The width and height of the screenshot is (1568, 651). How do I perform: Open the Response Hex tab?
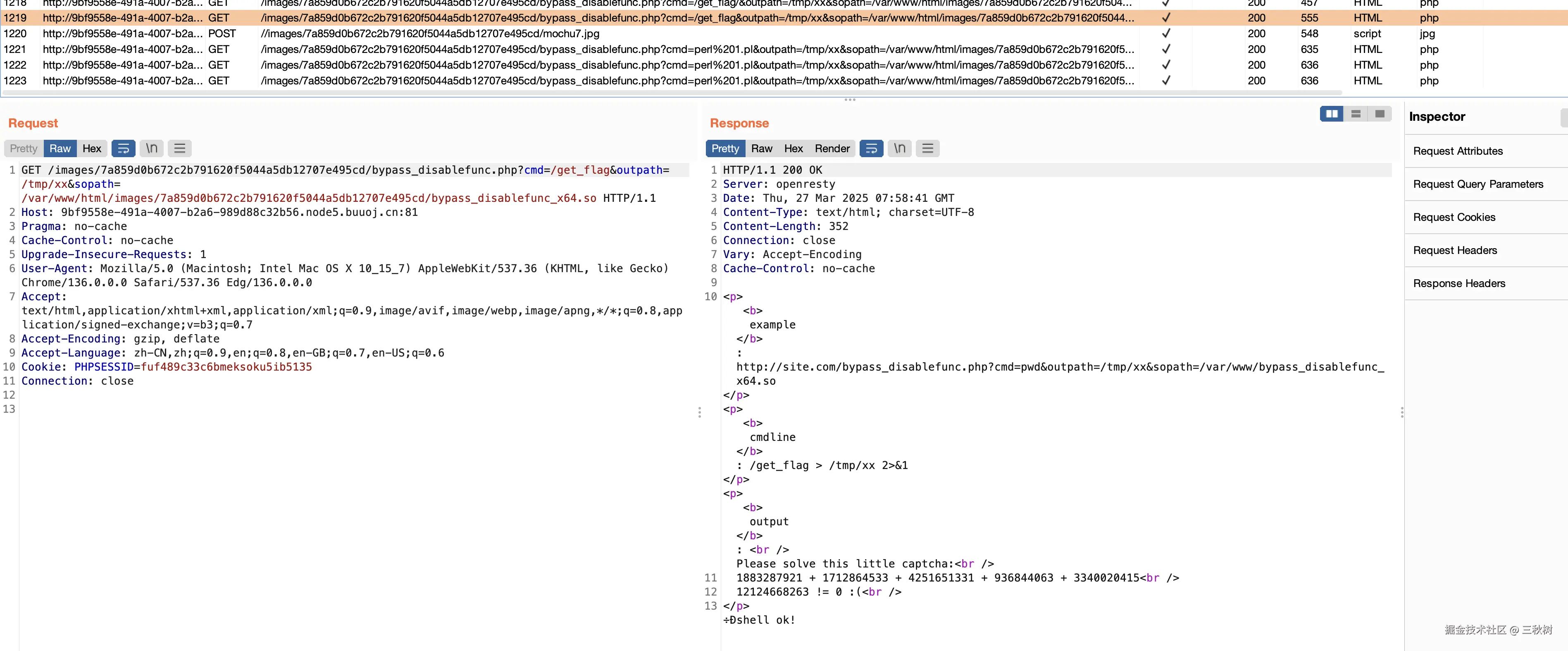793,148
